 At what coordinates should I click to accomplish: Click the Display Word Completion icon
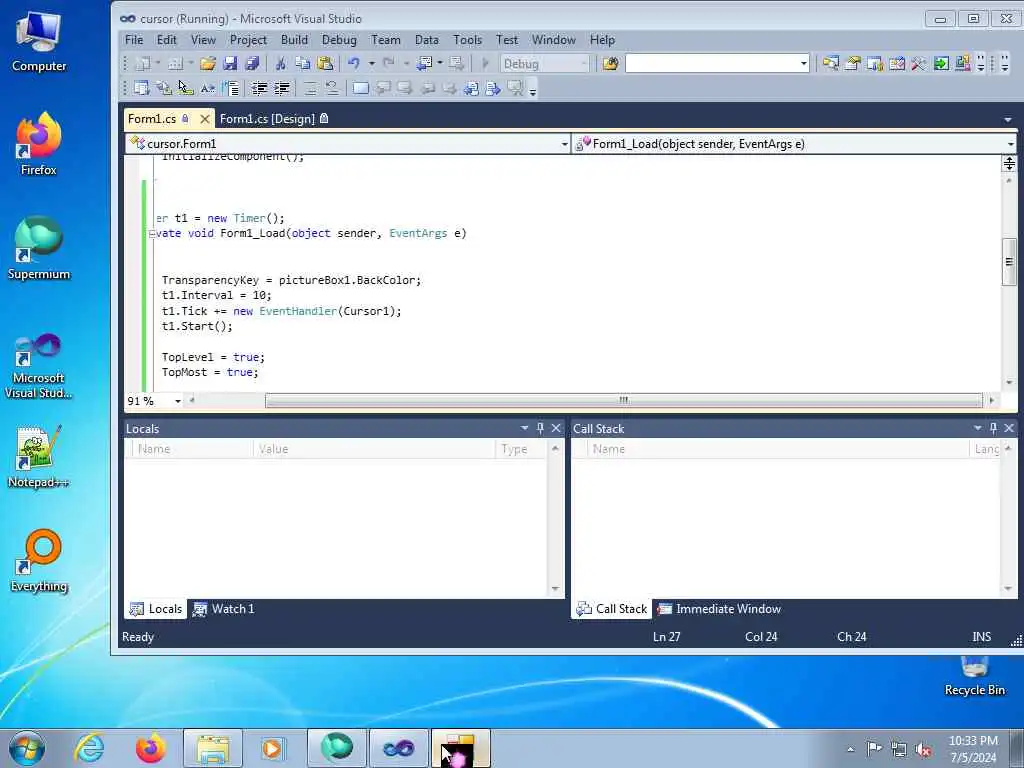(x=208, y=88)
